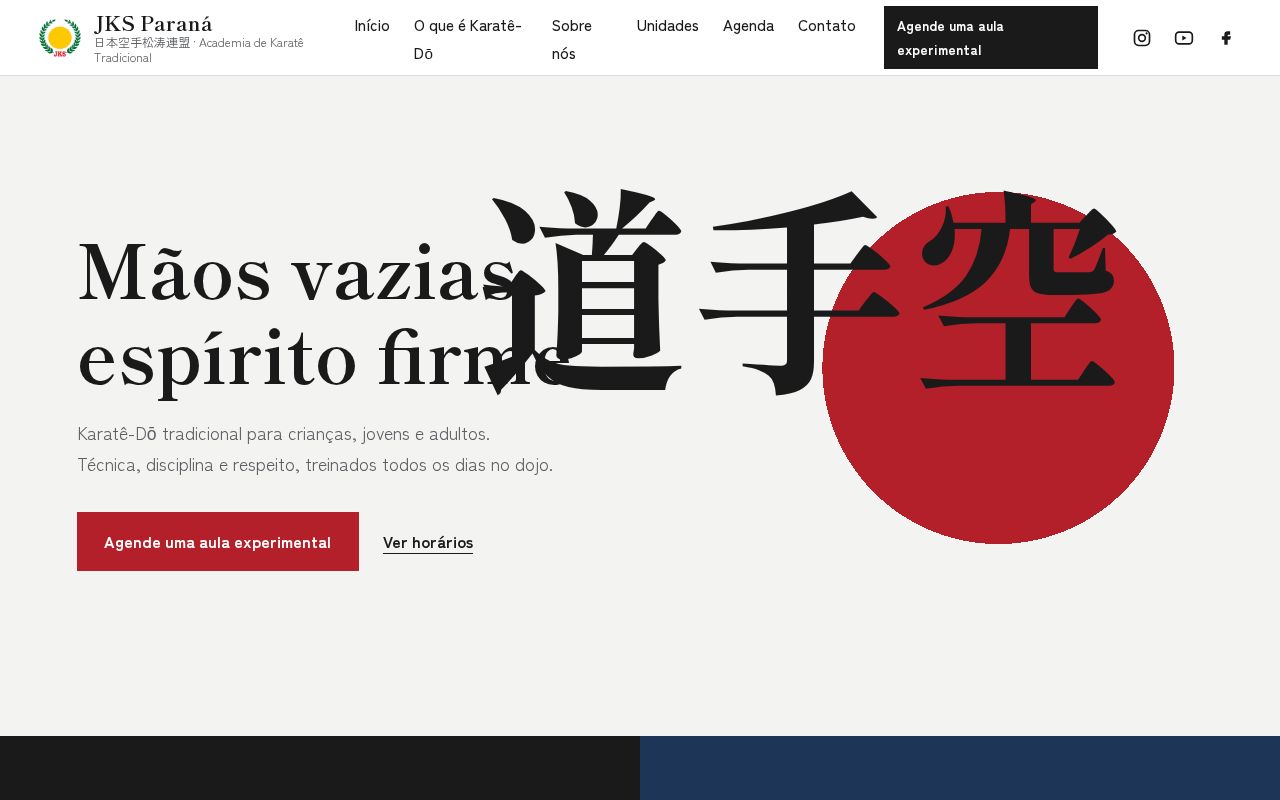Follow the Ver horários link
Image resolution: width=1280 pixels, height=800 pixels.
pyautogui.click(x=428, y=542)
